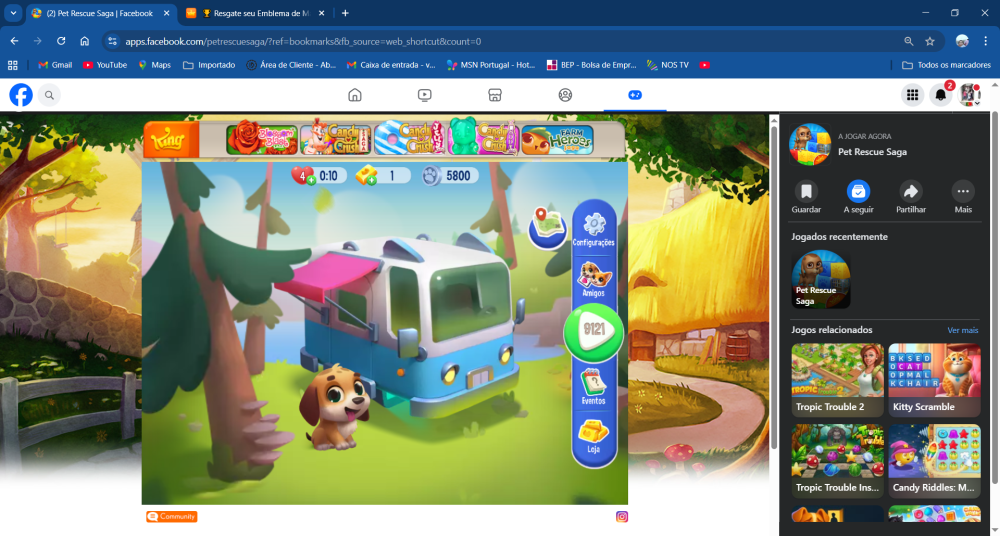This screenshot has width=1000, height=536.
Task: Click the paw coins counter 5800
Action: click(x=450, y=175)
